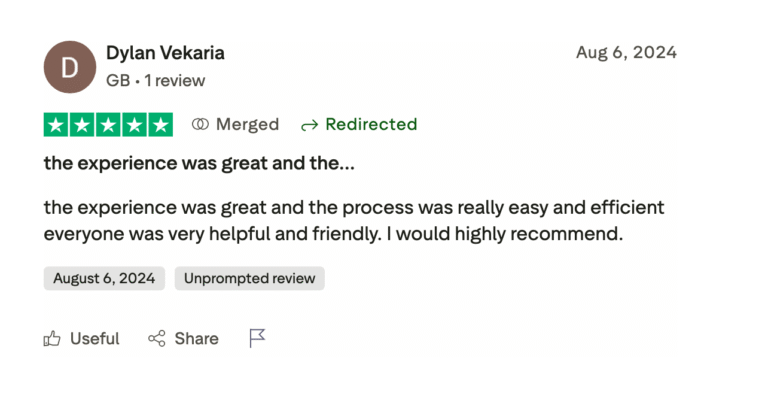Image resolution: width=768 pixels, height=400 pixels.
Task: Click the brown "D" profile avatar
Action: coord(69,67)
